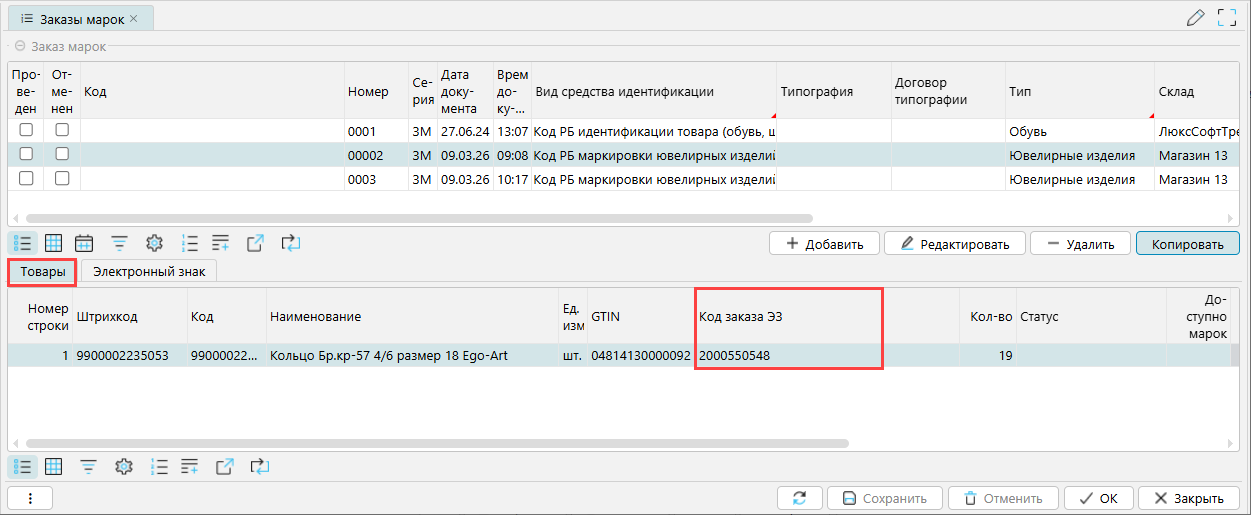Click the upper table horizontal scrollbar
The height and width of the screenshot is (515, 1251).
pos(420,217)
